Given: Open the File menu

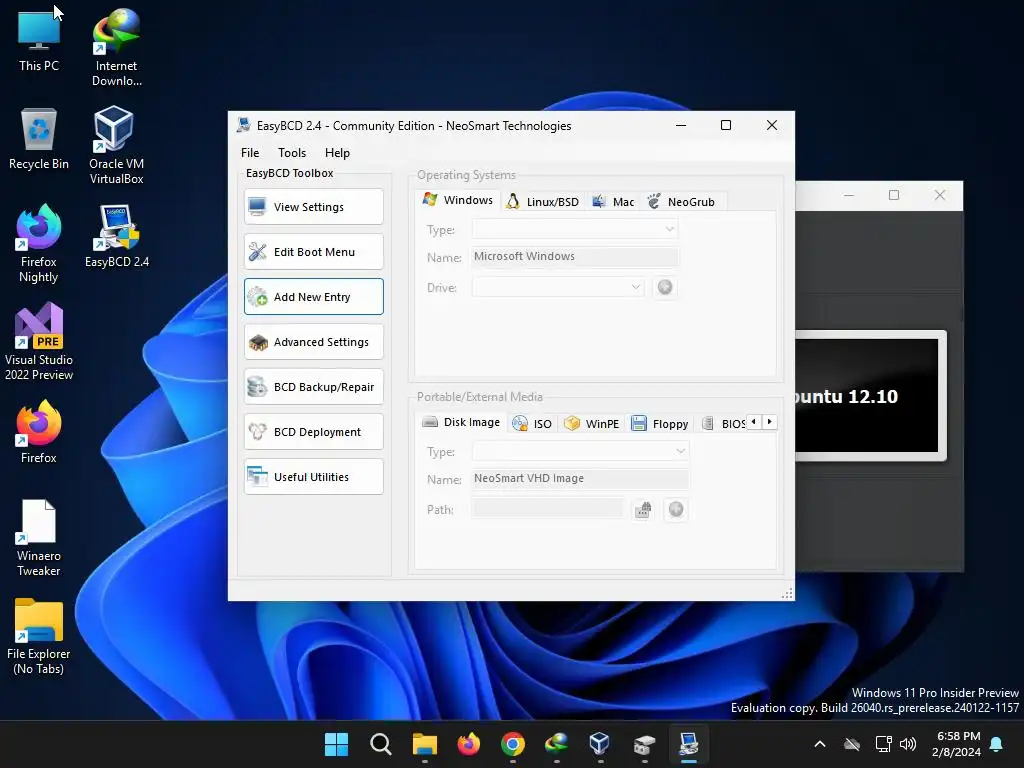Looking at the screenshot, I should (x=250, y=153).
